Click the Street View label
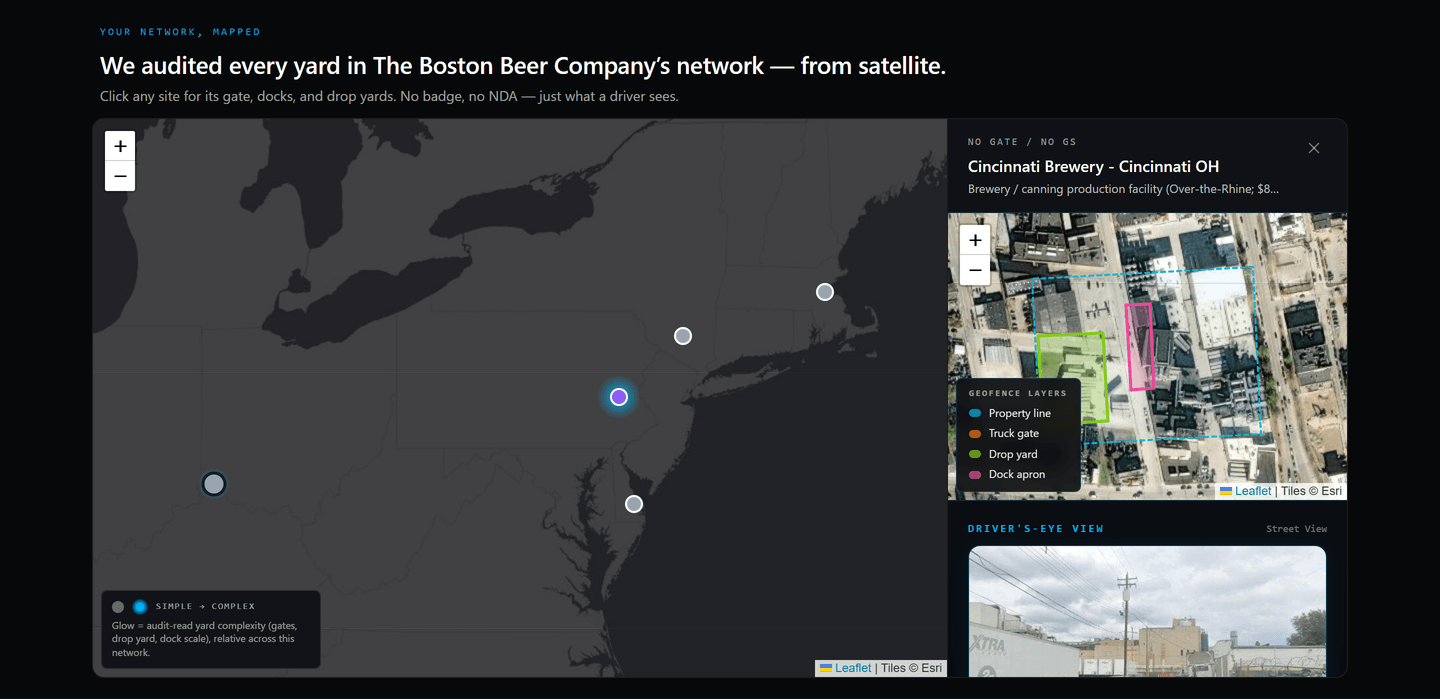The width and height of the screenshot is (1440, 699). (x=1297, y=529)
